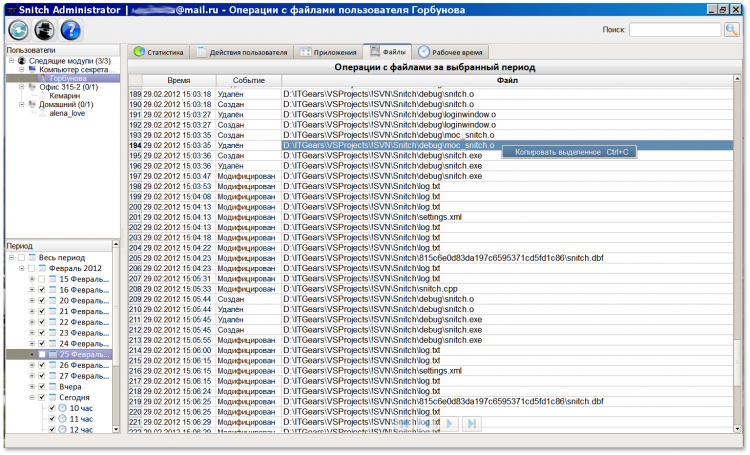Collapse the Весь период node
750x455 pixels.
tap(11, 257)
